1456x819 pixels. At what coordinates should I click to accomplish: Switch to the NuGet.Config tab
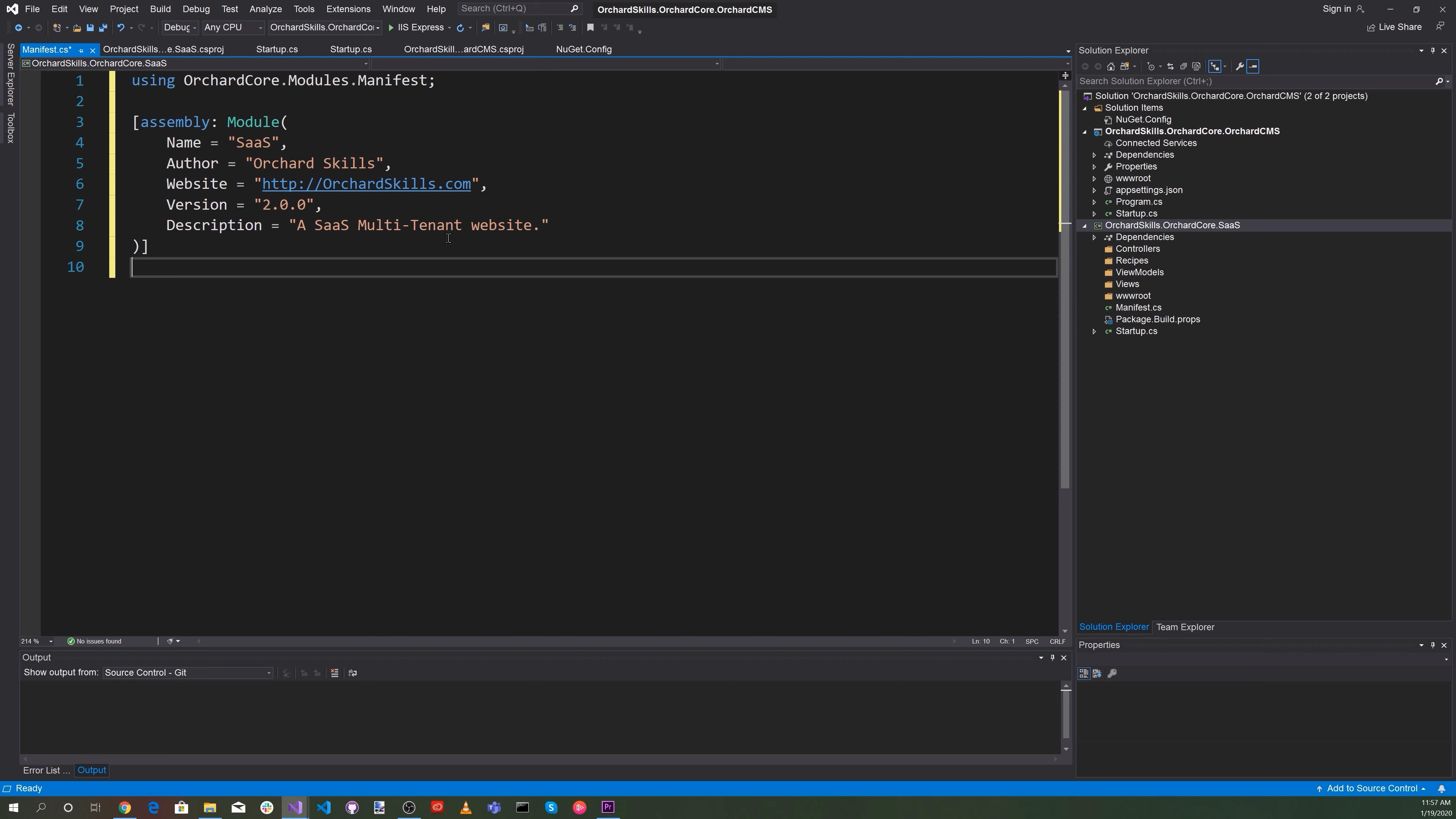[x=584, y=50]
